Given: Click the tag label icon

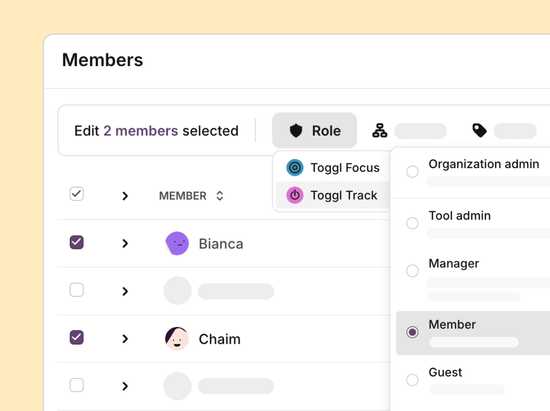Looking at the screenshot, I should [x=479, y=130].
